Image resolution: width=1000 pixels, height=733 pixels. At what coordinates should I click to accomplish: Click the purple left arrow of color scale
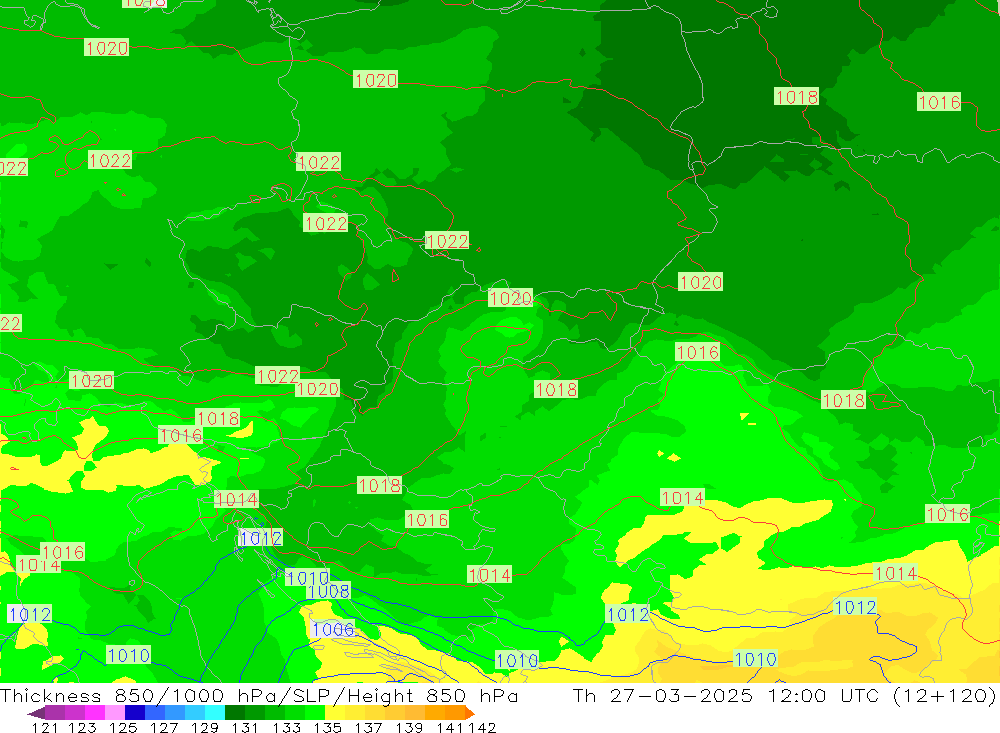pos(36,713)
